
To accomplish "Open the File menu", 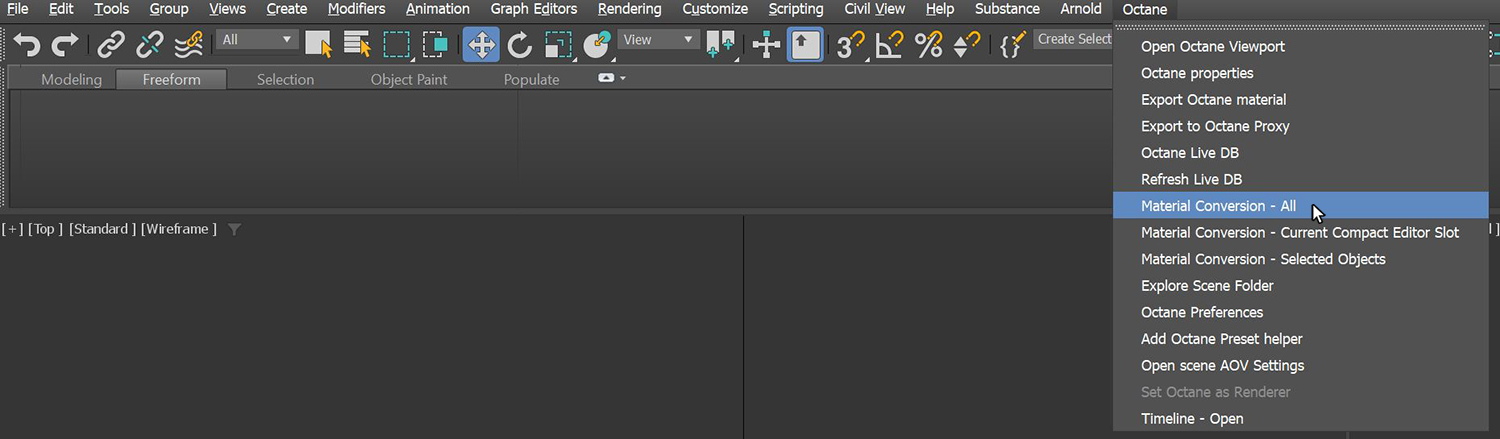I will (17, 9).
